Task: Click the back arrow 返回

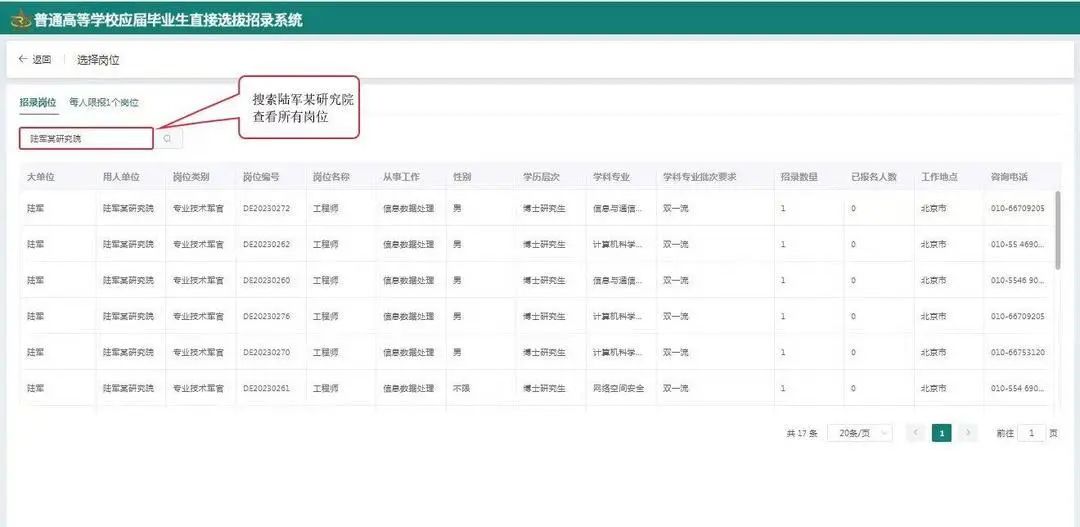Action: (35, 60)
